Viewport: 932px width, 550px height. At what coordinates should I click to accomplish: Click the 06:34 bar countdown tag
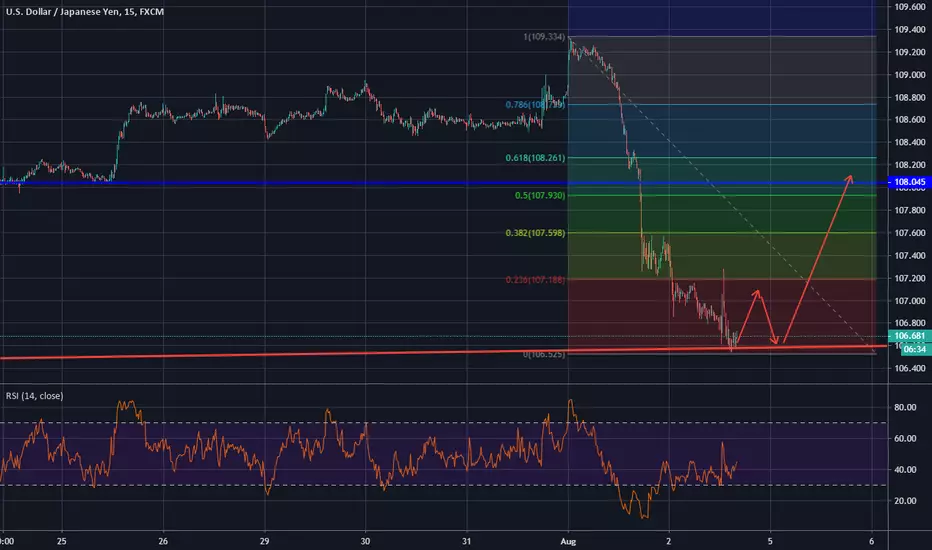pos(915,349)
